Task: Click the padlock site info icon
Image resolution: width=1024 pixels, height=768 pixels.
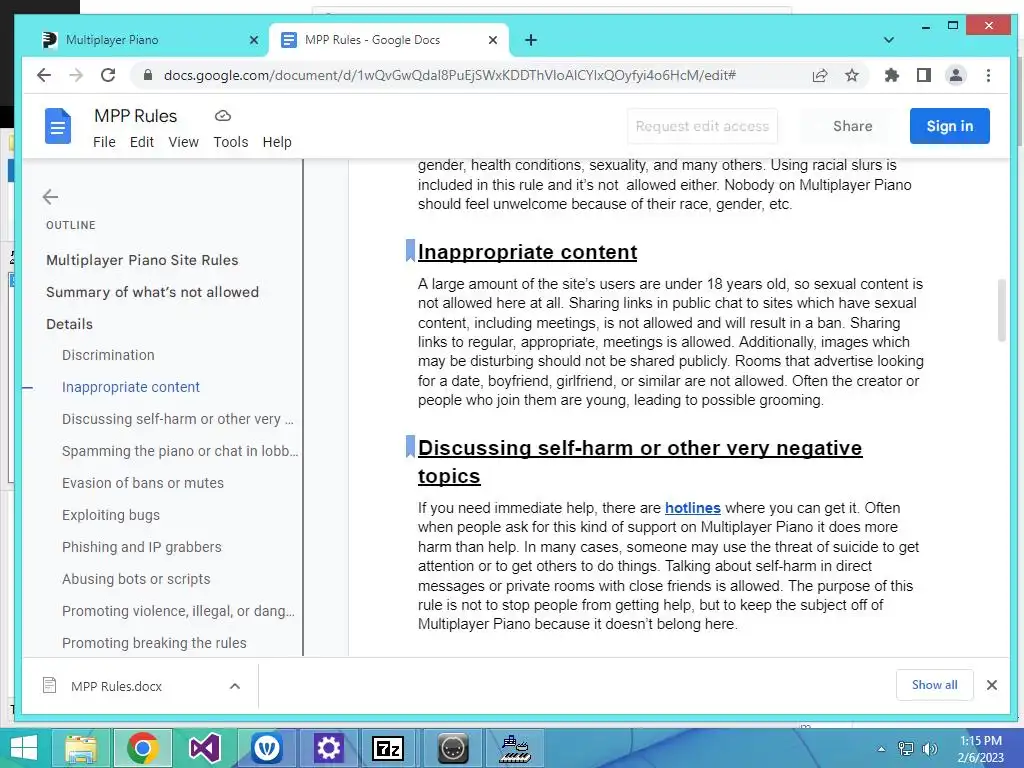Action: [x=148, y=75]
